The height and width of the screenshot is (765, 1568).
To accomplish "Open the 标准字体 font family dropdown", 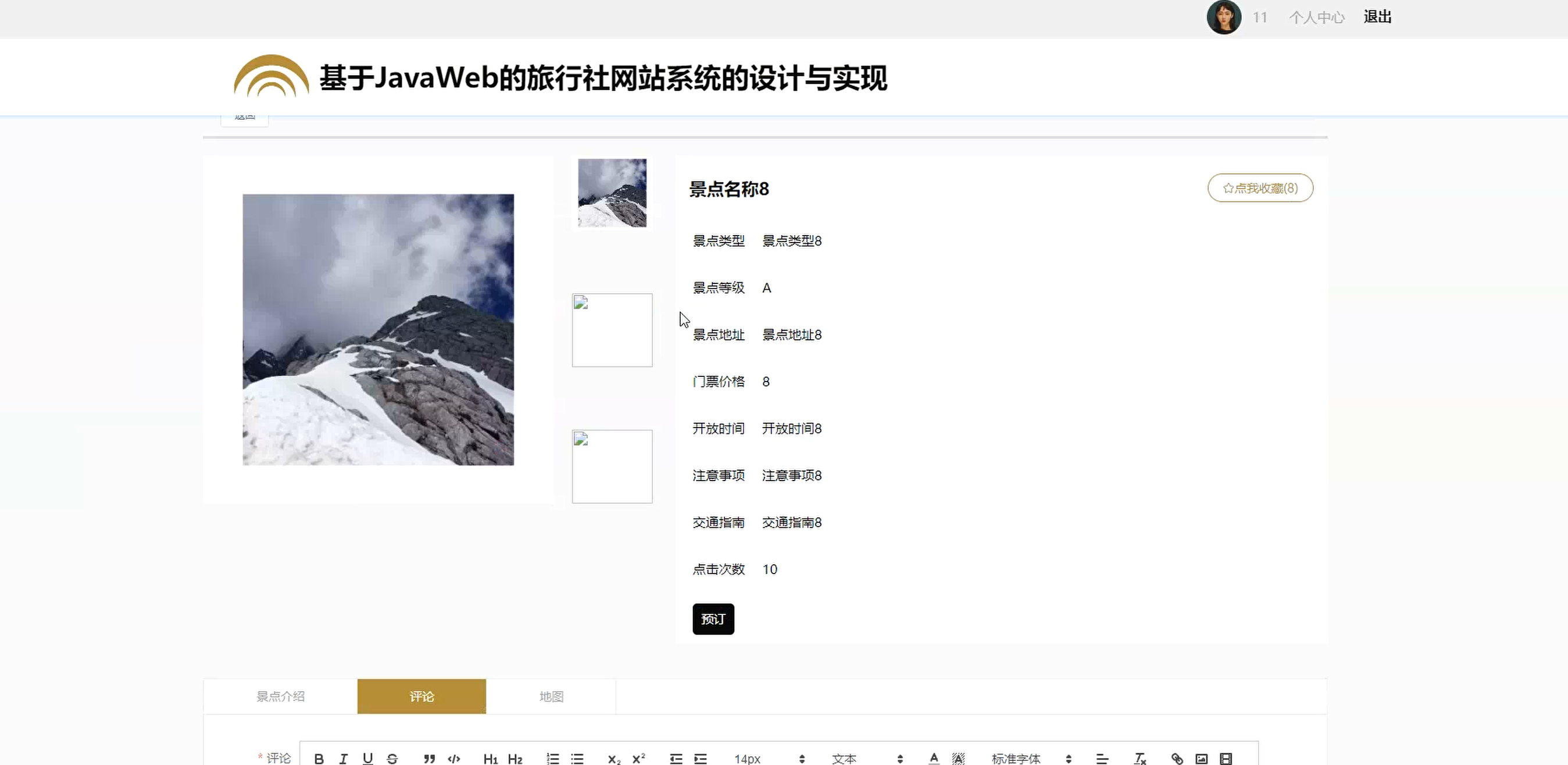I will (1031, 758).
